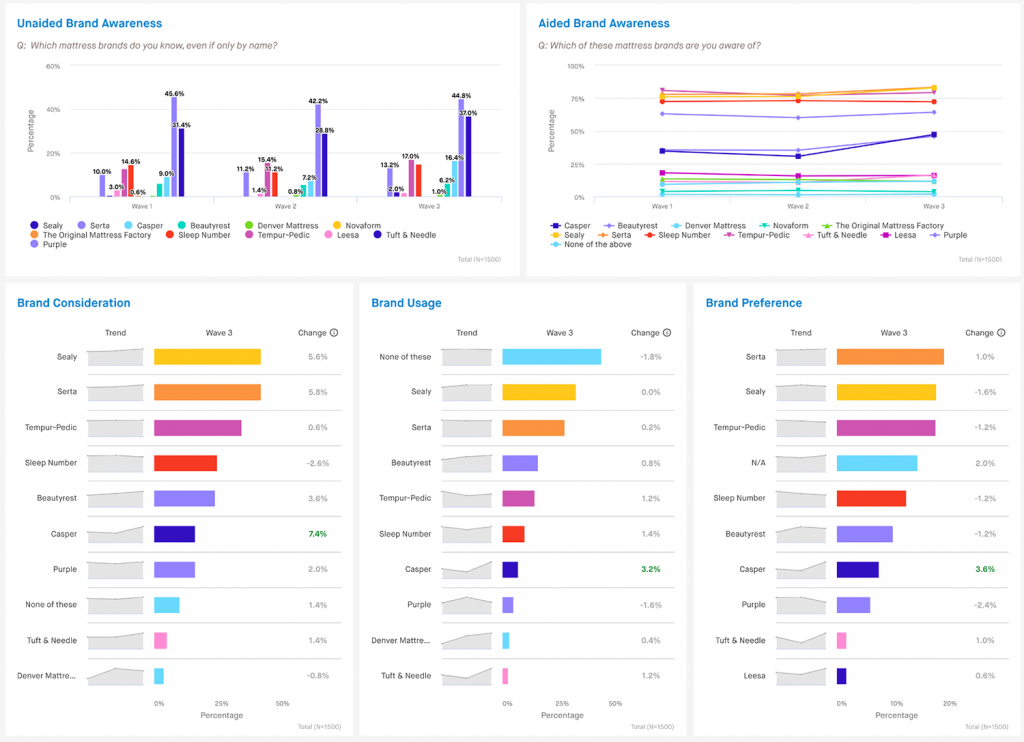Toggle Casper legend entry in Unaided Brand Awareness
The height and width of the screenshot is (742, 1024).
144,225
